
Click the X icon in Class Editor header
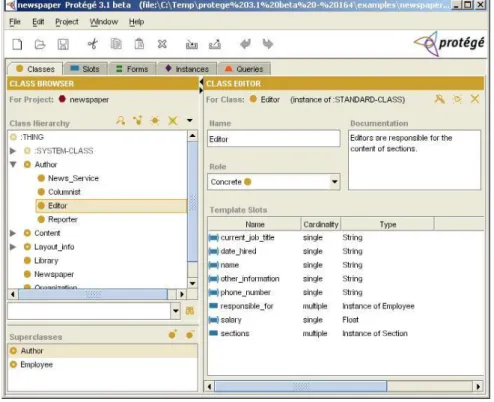point(475,99)
